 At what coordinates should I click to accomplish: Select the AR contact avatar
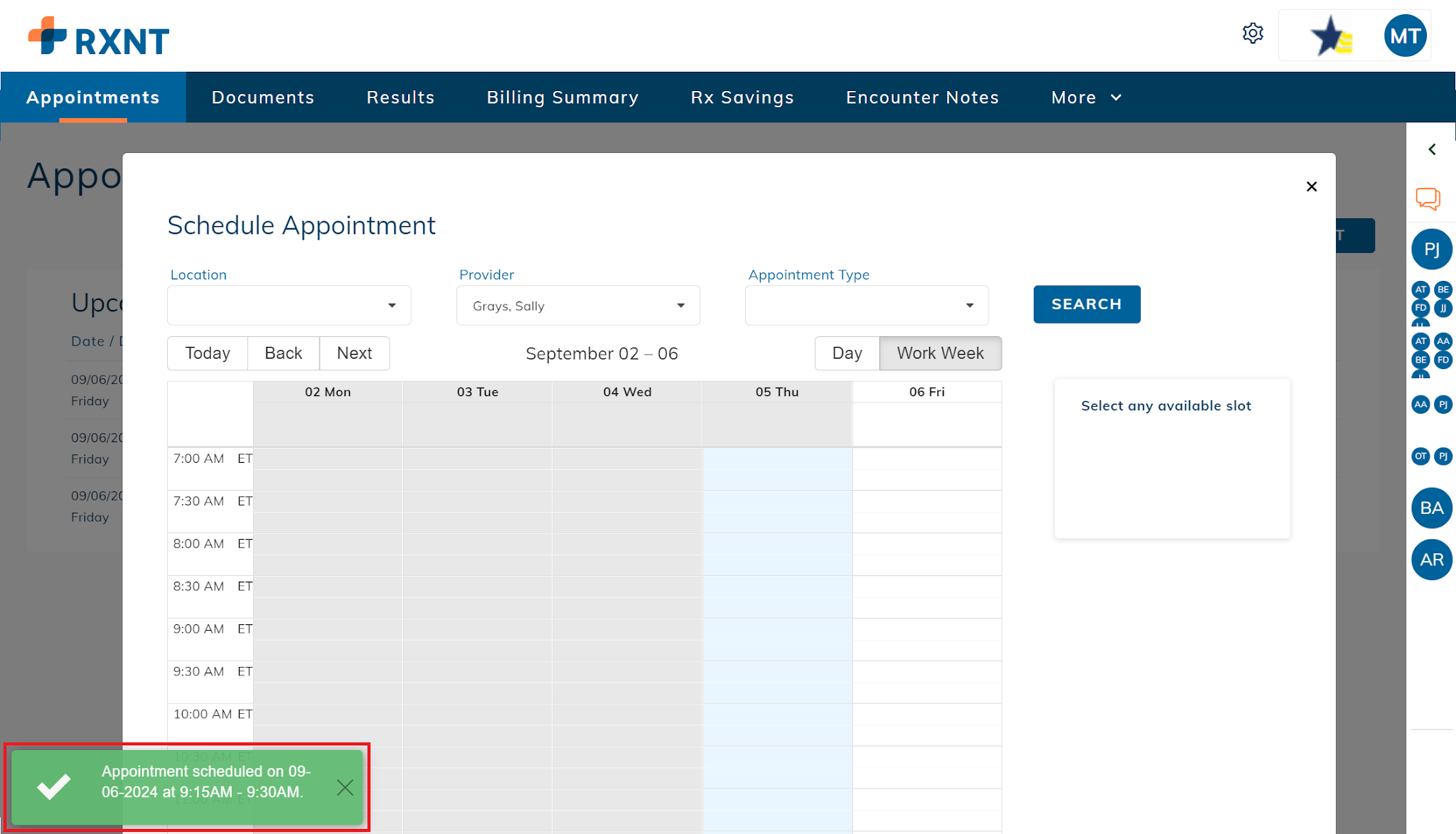point(1432,560)
